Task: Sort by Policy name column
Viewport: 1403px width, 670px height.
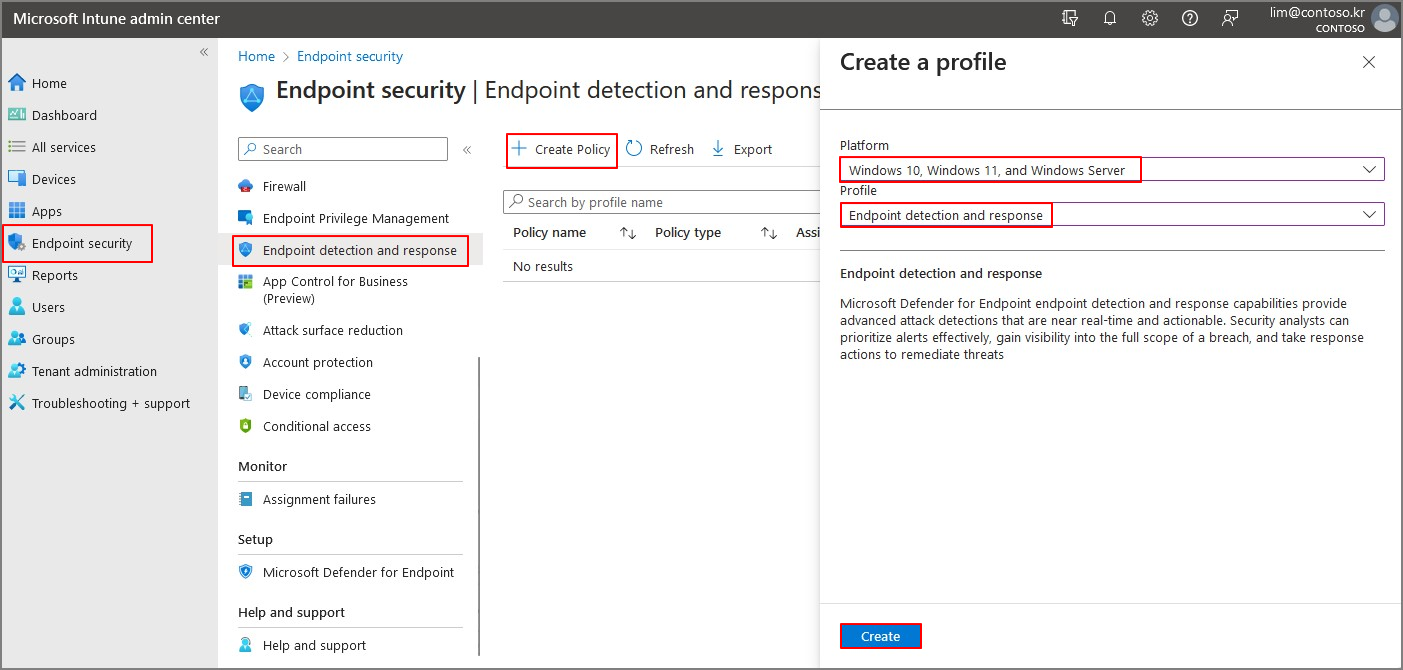Action: pyautogui.click(x=574, y=233)
